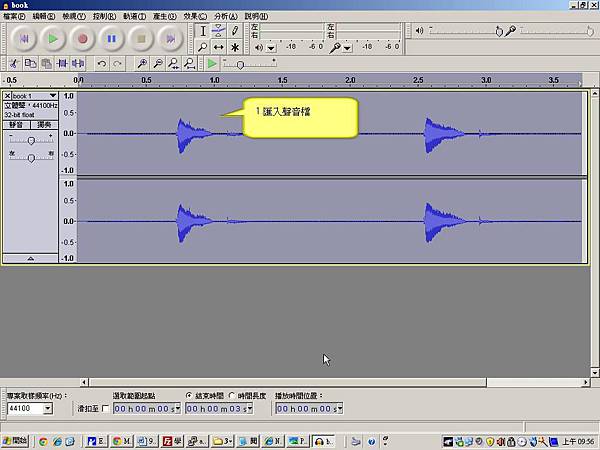Click the track gain slider knob

(30, 139)
